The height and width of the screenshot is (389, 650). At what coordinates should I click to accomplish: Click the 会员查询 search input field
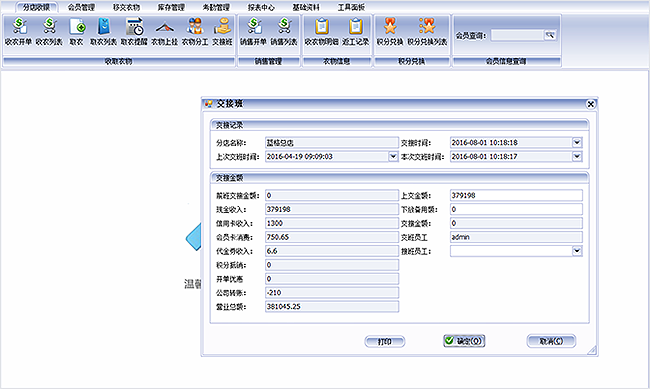517,35
